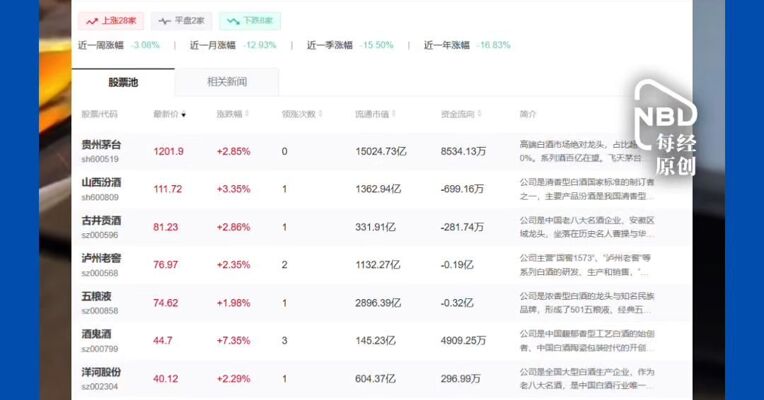Open 古井贡酒 stock link
764x400 pixels.
pyautogui.click(x=101, y=221)
